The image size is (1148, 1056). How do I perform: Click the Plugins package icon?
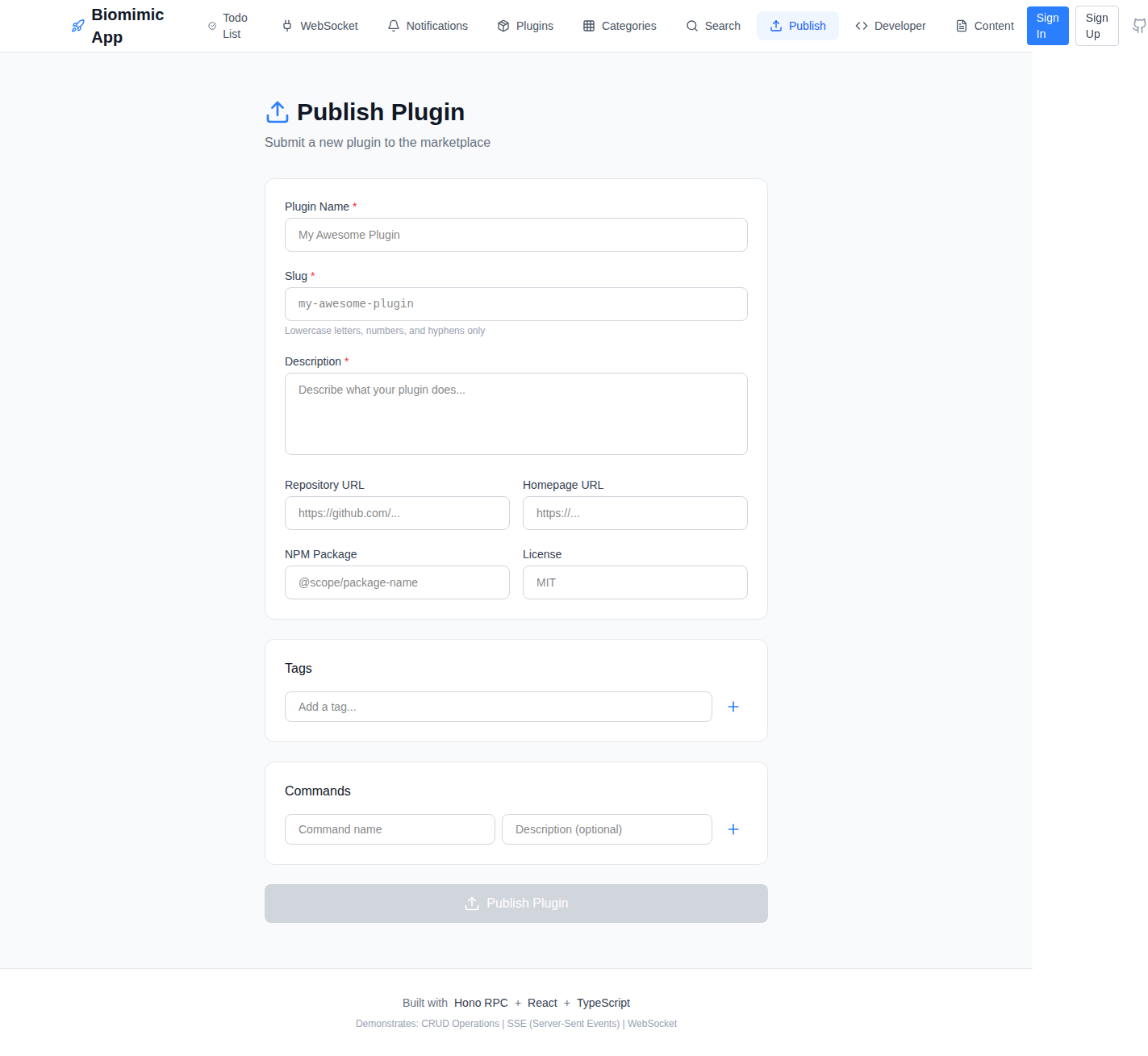[503, 26]
